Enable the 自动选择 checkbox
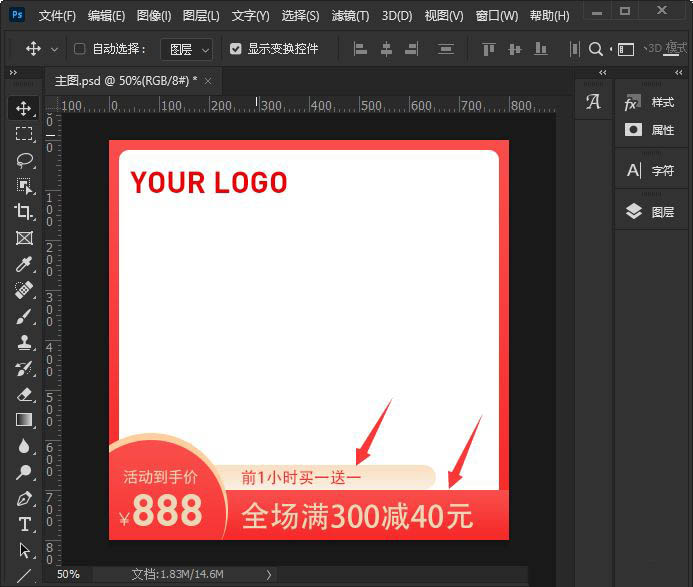 80,49
